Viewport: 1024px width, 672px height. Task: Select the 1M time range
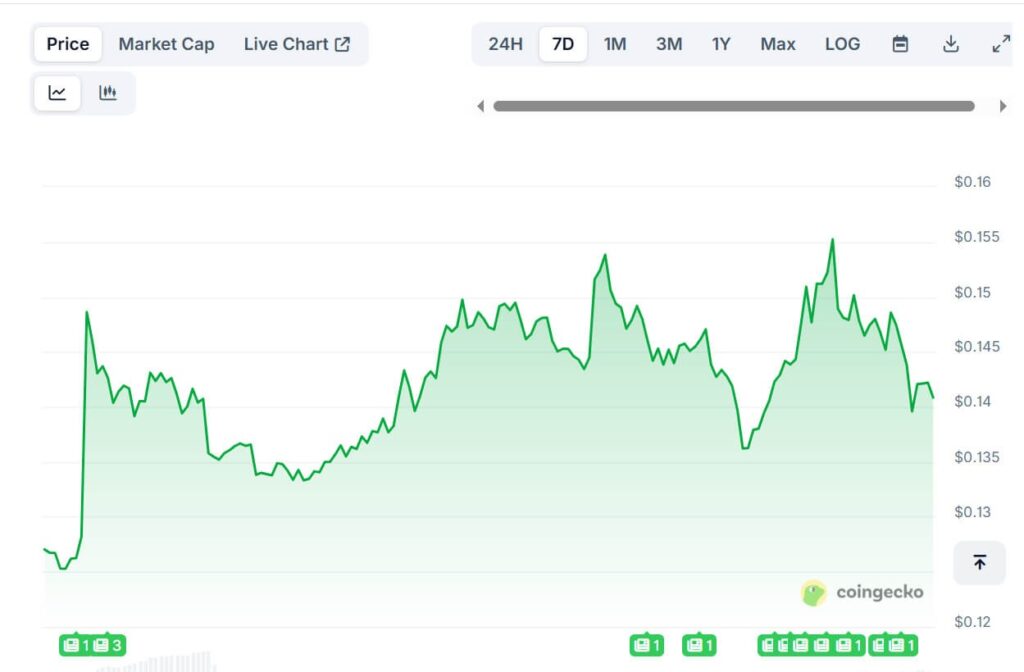tap(615, 44)
